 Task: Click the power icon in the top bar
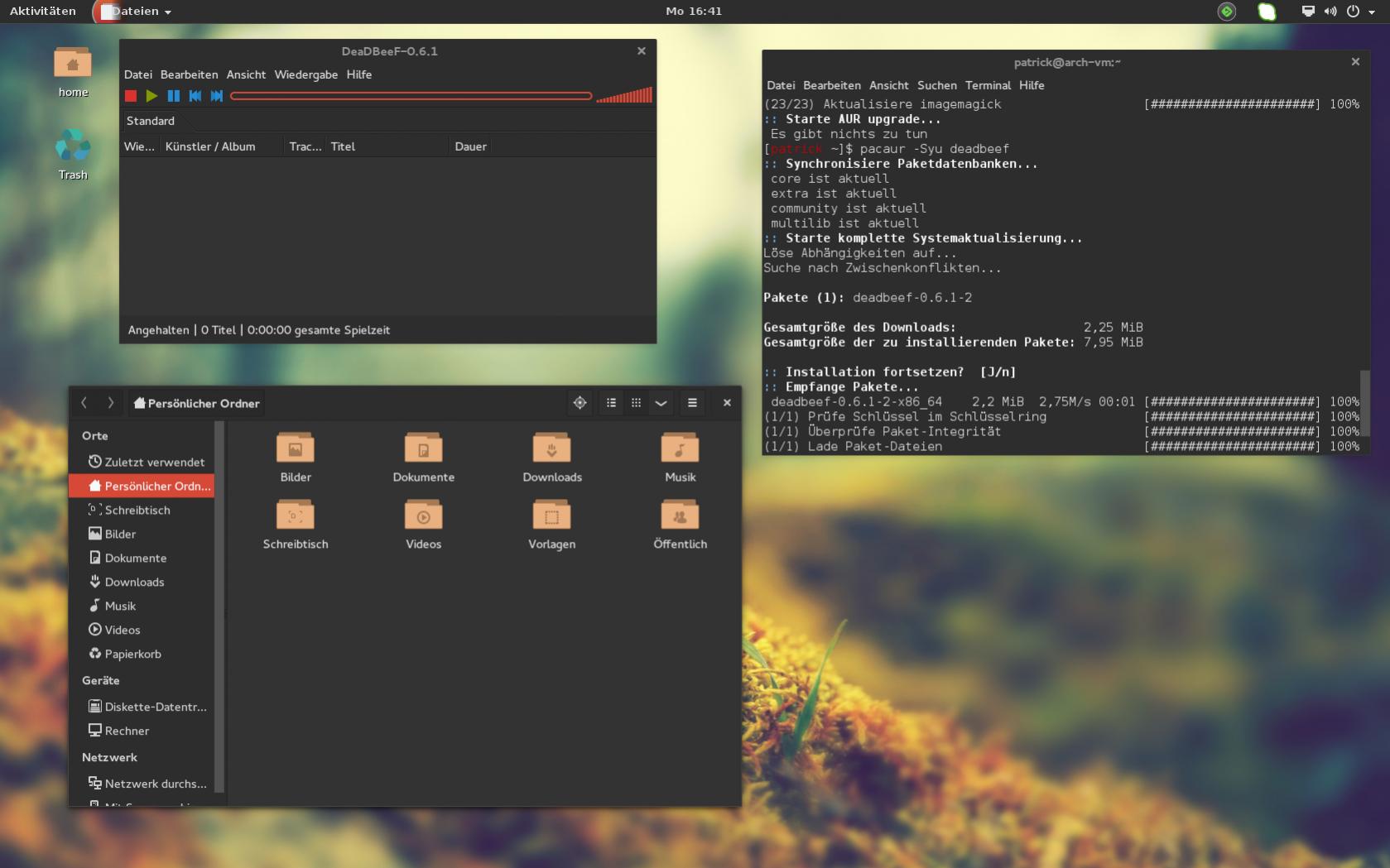[x=1353, y=11]
